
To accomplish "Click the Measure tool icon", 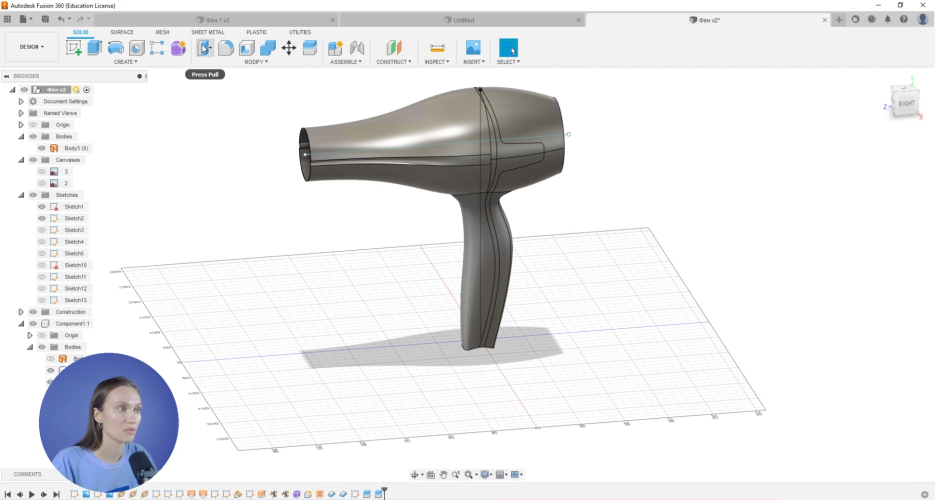I will [x=437, y=48].
